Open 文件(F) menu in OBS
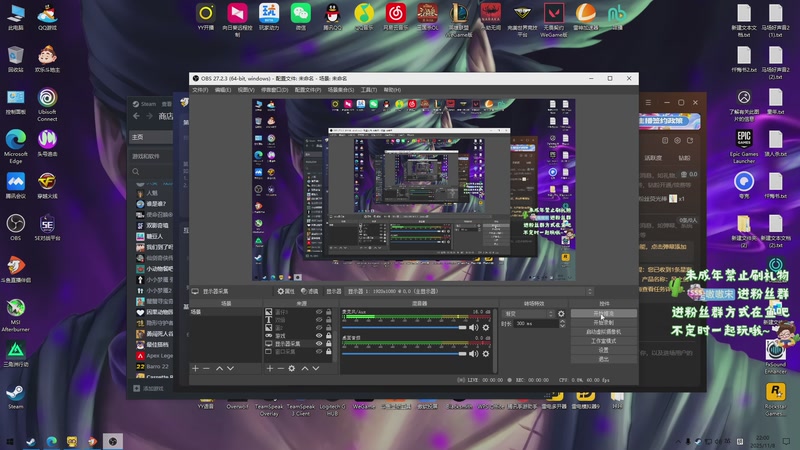 [x=199, y=90]
